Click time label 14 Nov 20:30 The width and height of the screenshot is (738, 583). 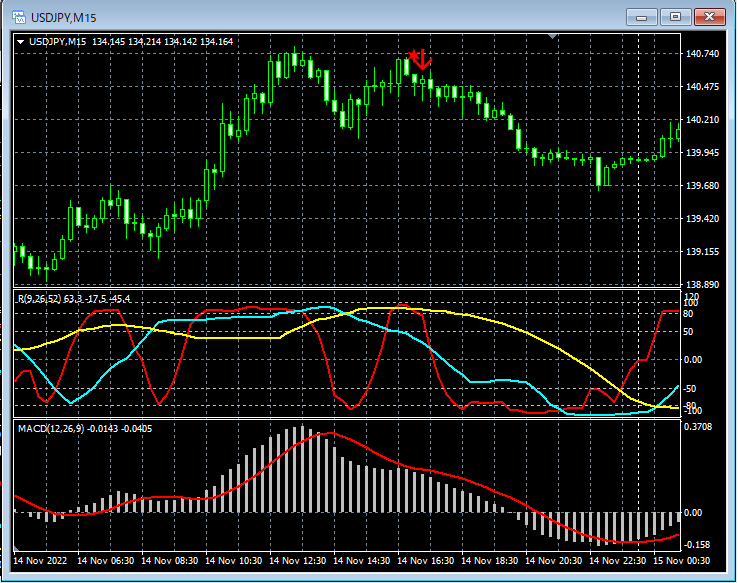point(554,561)
